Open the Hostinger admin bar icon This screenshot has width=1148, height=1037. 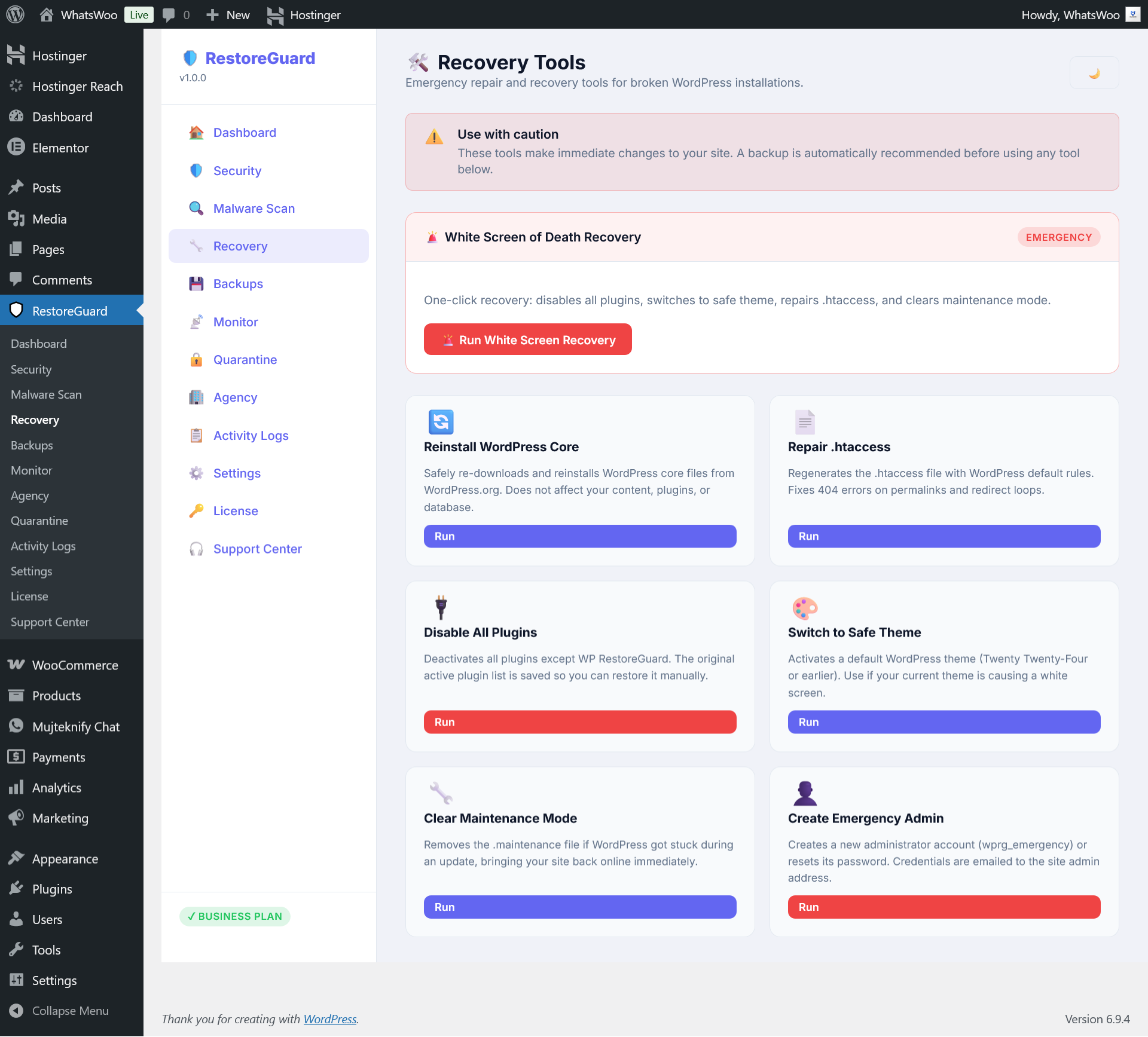click(275, 15)
